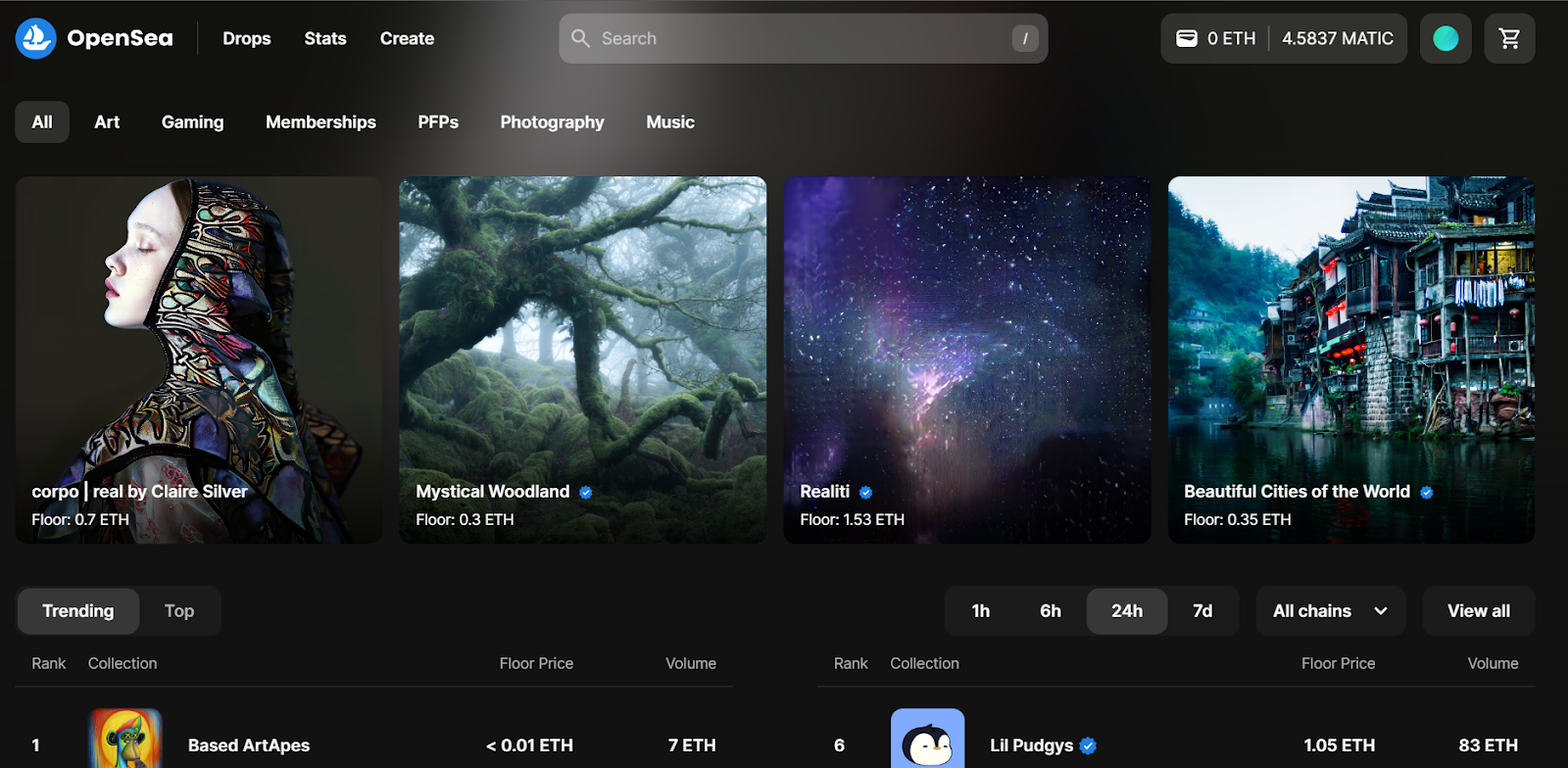1568x768 pixels.
Task: Expand the All chains dropdown
Action: (1330, 611)
